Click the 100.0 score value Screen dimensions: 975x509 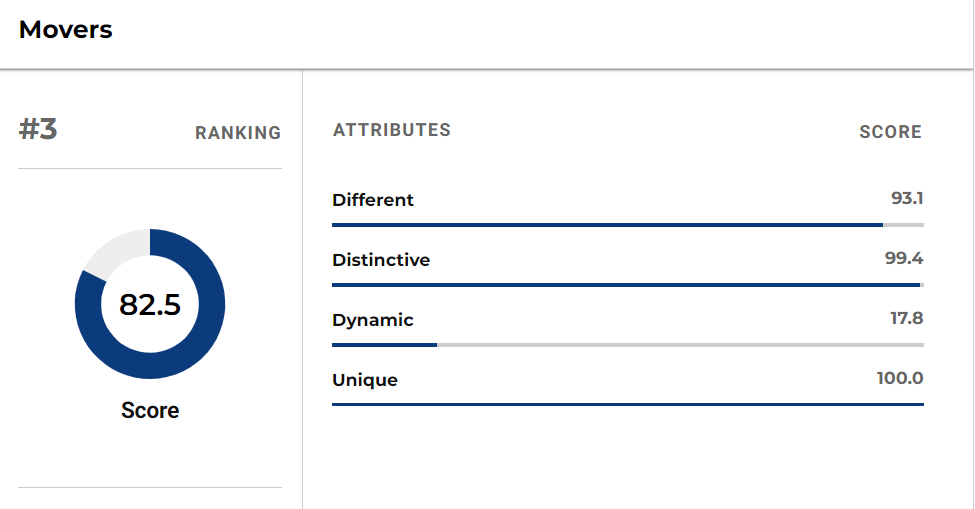pos(900,378)
